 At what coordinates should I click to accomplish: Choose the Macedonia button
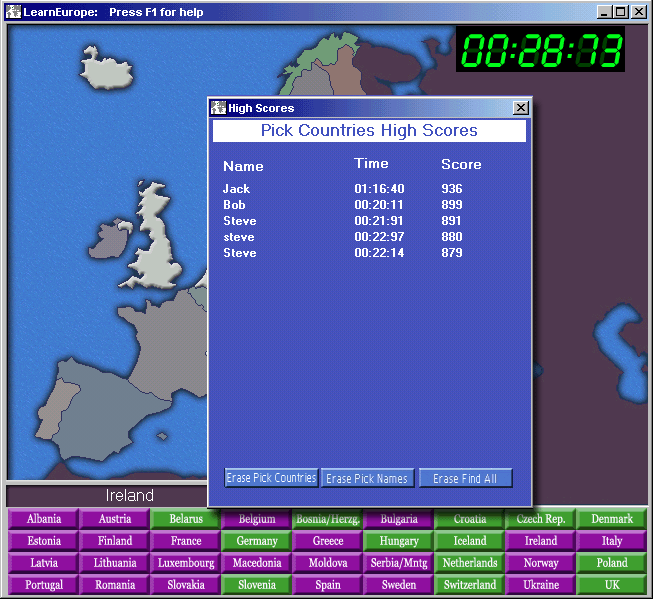[x=257, y=563]
